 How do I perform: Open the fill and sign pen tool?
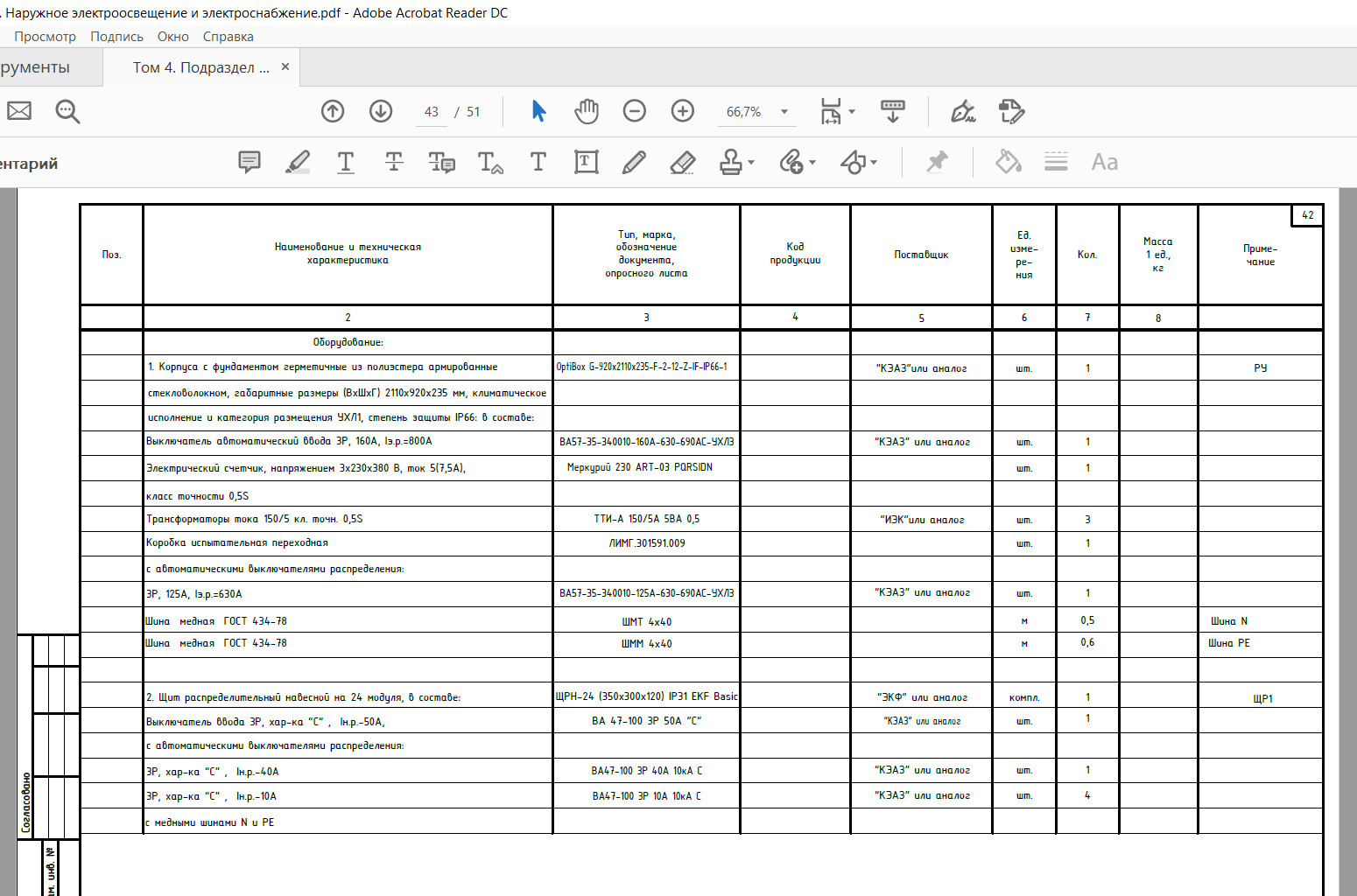(963, 111)
